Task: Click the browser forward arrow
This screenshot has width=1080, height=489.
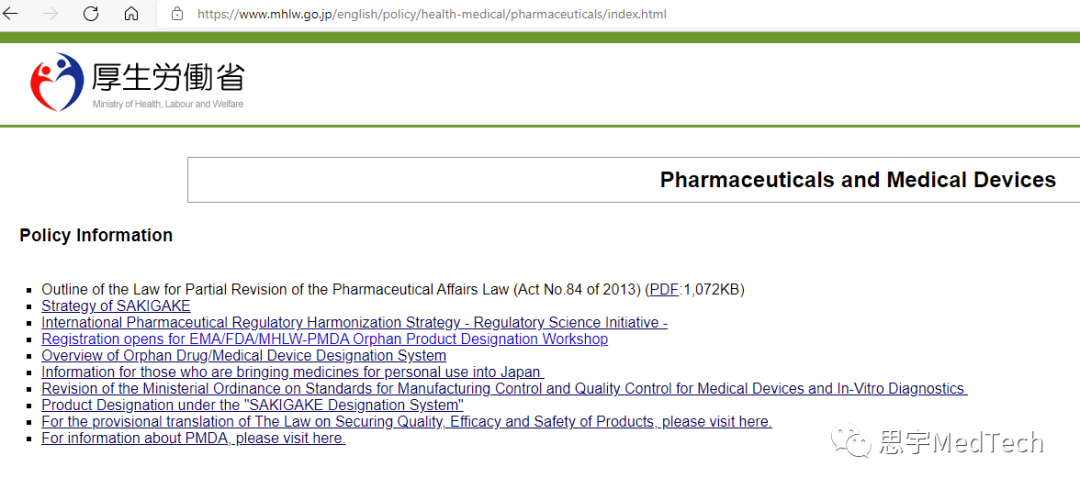Action: tap(50, 14)
